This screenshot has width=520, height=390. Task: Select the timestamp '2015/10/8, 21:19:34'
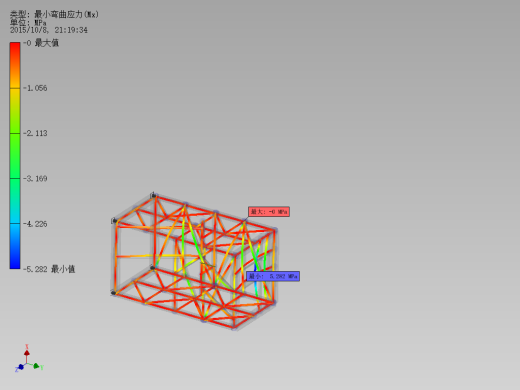(x=49, y=30)
